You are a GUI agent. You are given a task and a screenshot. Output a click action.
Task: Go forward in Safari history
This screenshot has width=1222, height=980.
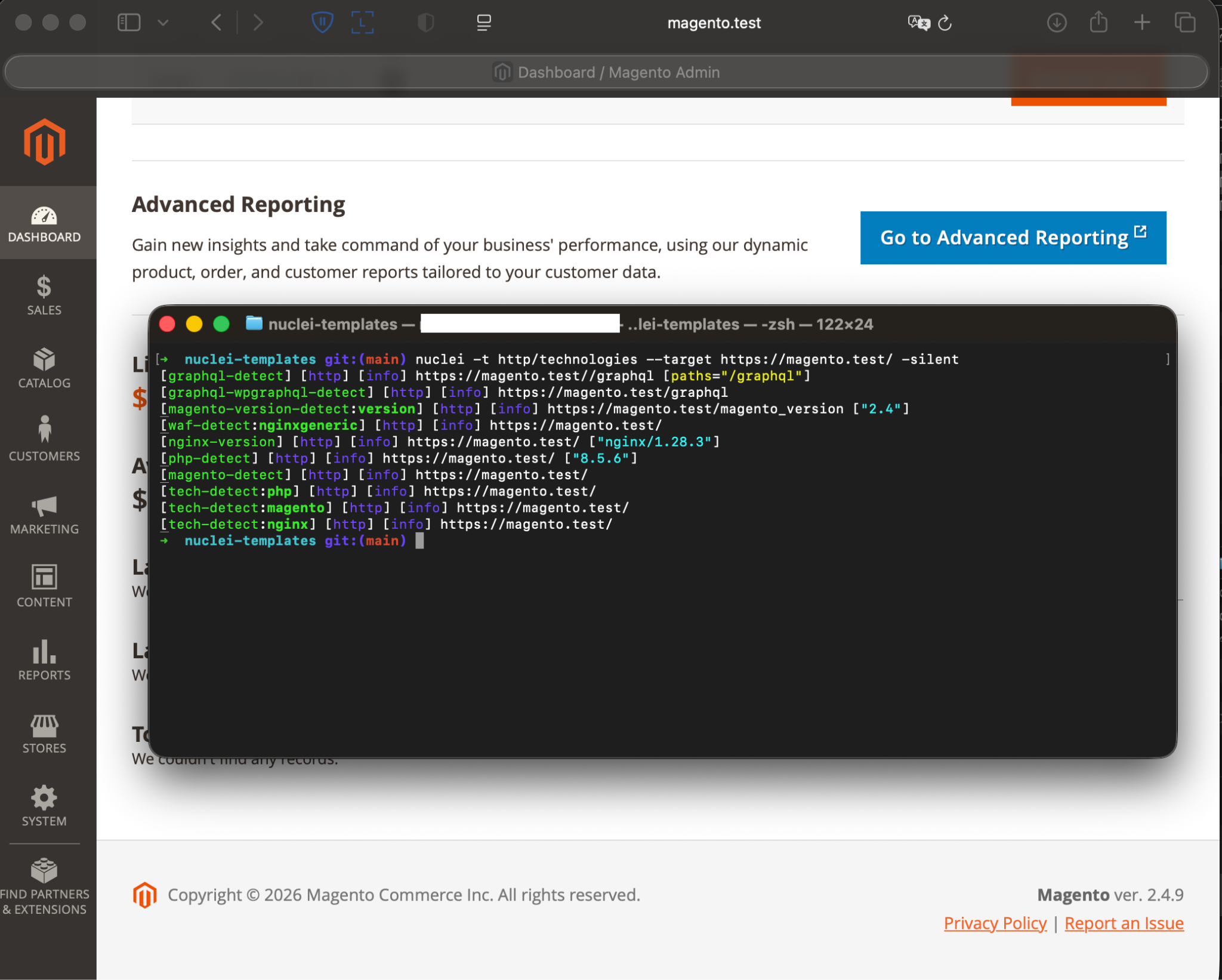pos(258,23)
